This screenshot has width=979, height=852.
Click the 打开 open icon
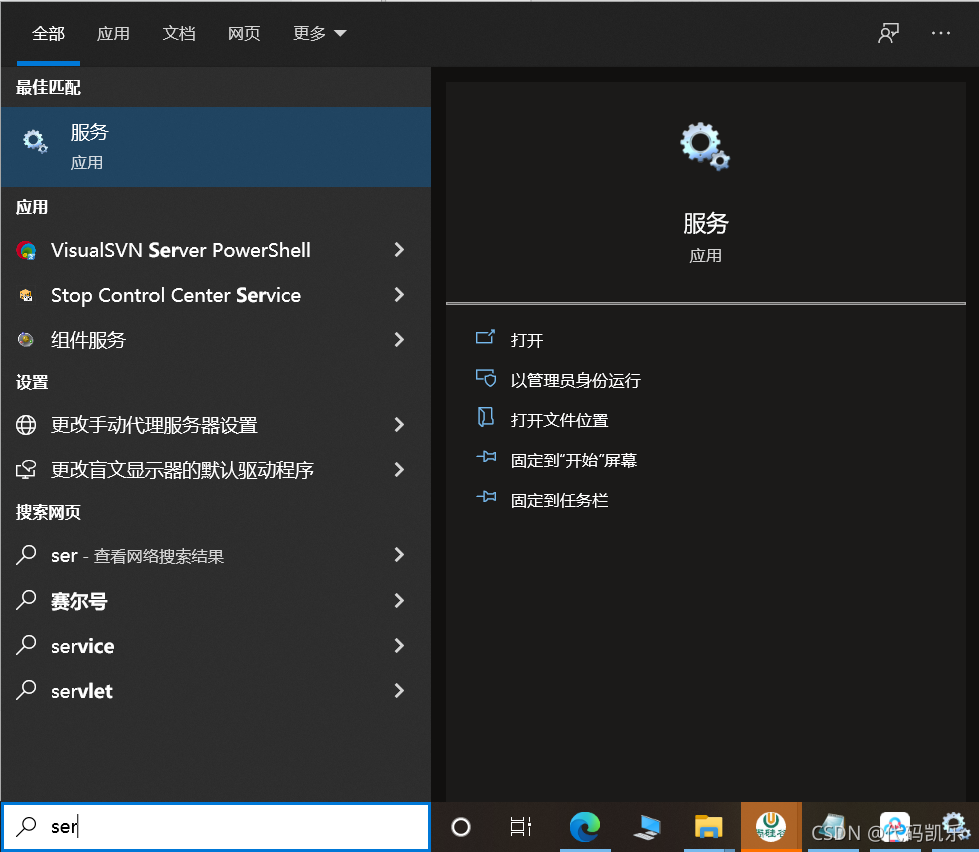point(485,338)
